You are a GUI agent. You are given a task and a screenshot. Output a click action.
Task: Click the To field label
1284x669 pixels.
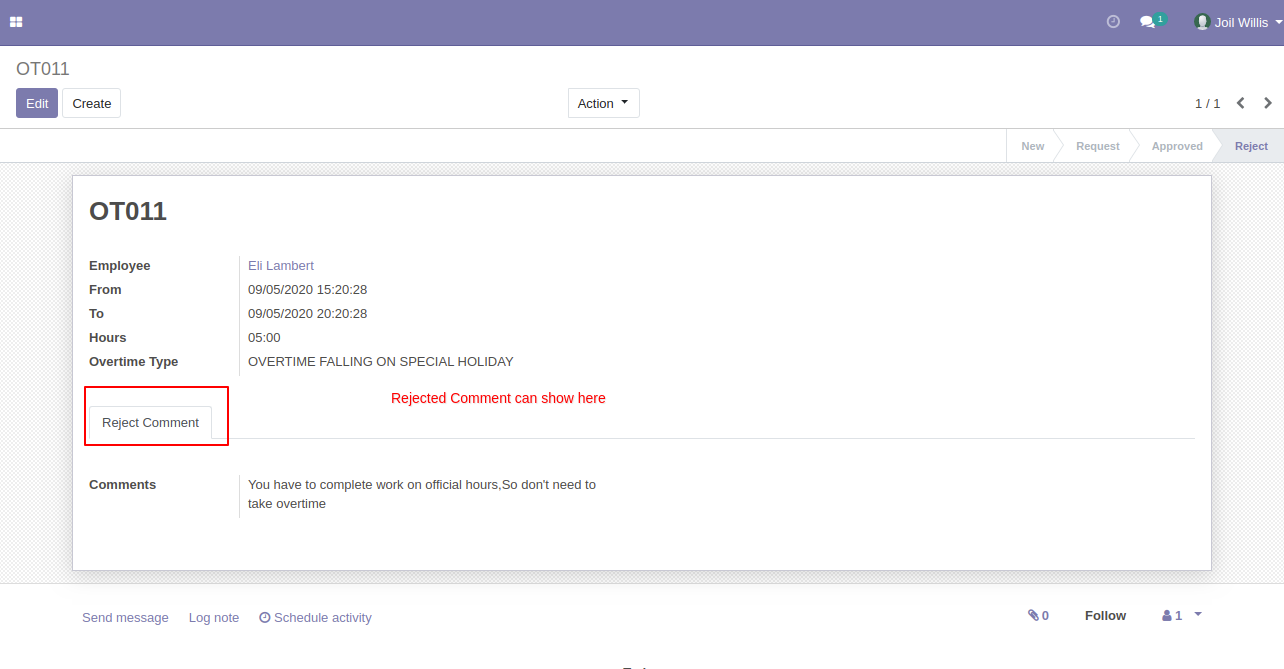point(97,314)
